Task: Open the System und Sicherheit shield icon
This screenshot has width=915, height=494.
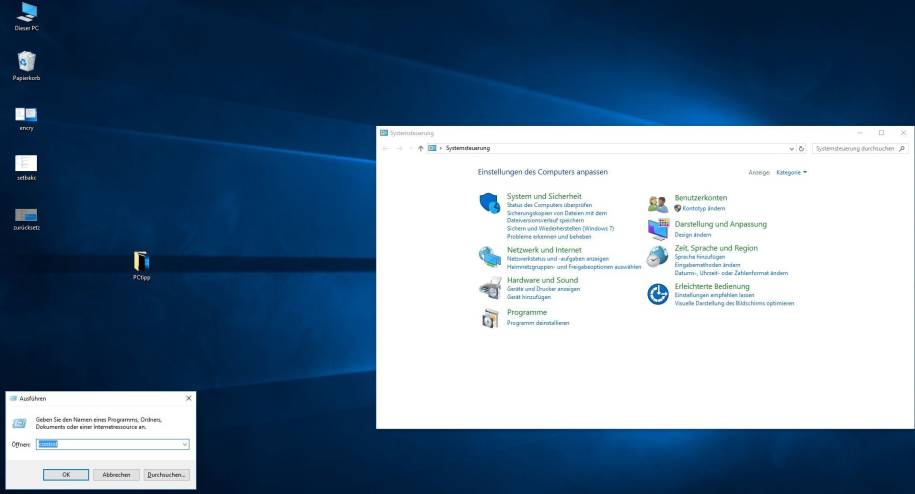Action: [490, 204]
